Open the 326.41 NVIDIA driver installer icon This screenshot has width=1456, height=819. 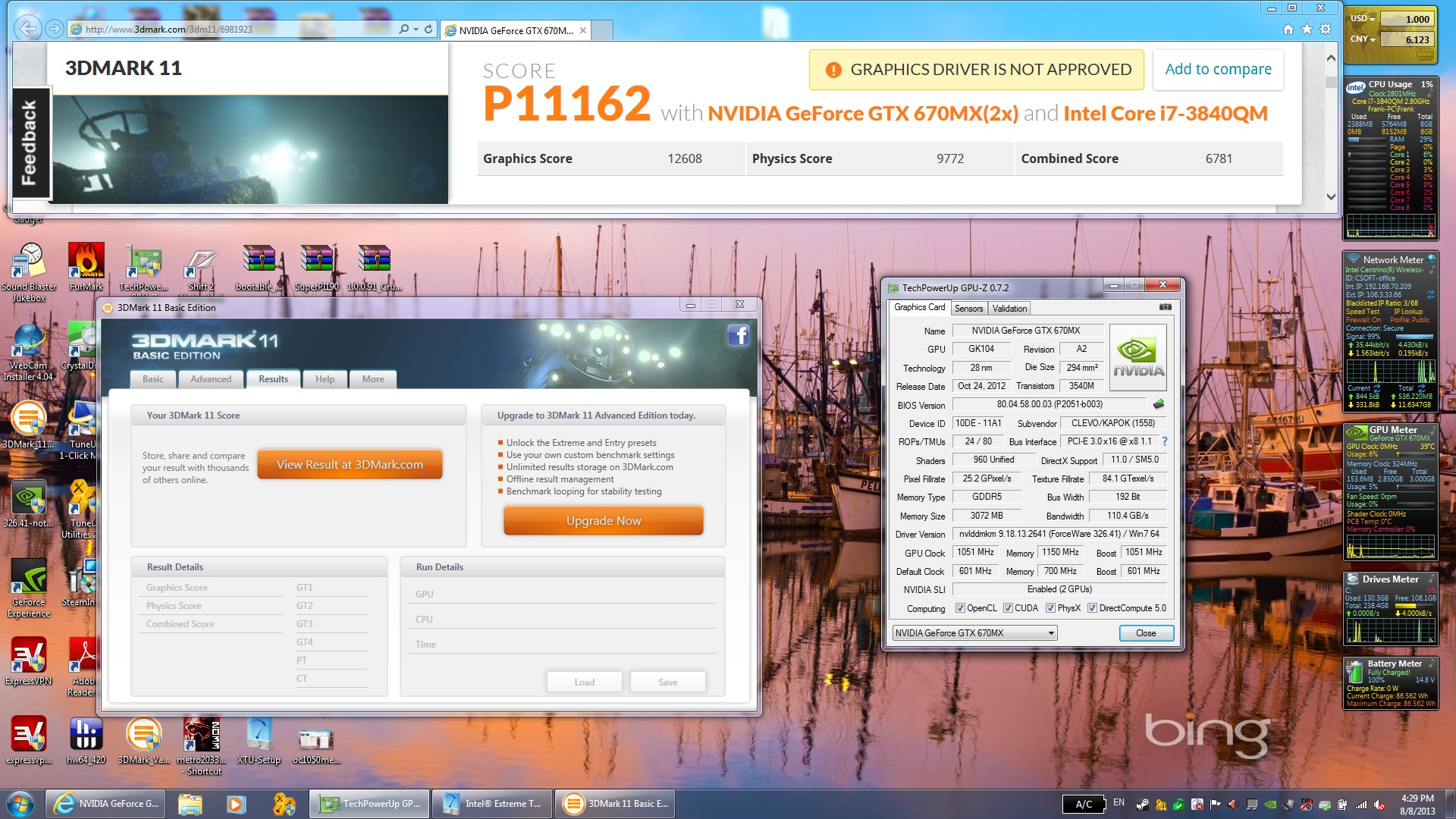pos(29,504)
